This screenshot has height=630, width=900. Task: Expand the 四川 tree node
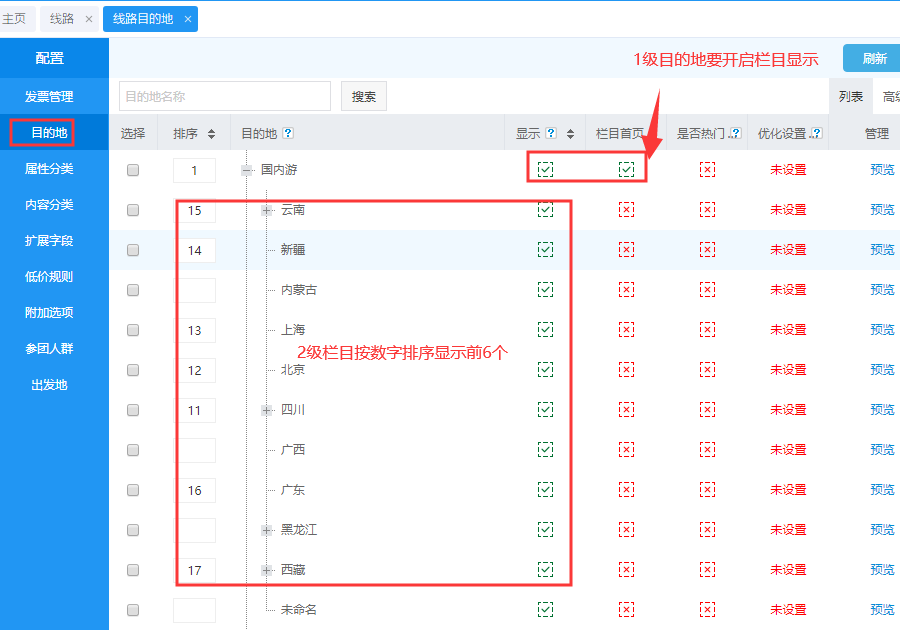coord(267,410)
